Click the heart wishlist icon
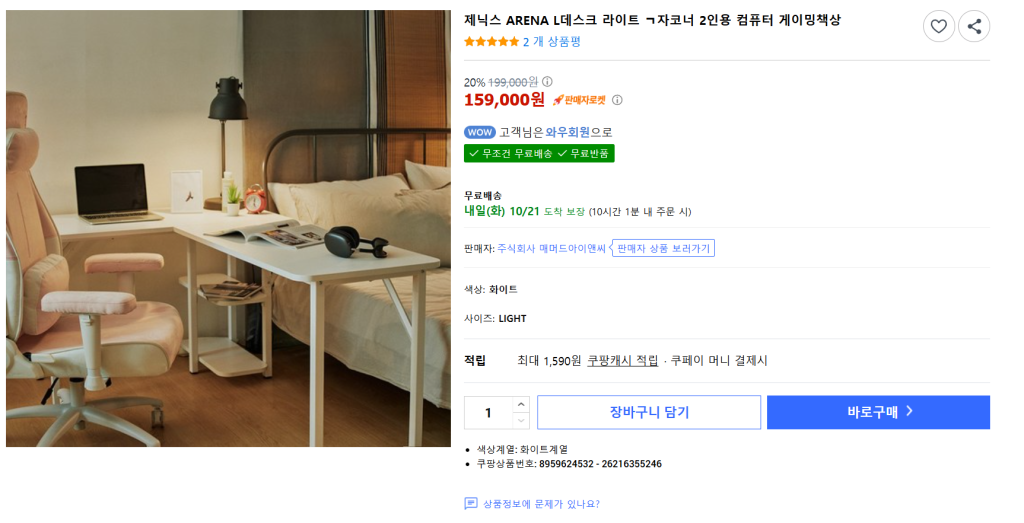Image resolution: width=1024 pixels, height=523 pixels. (938, 27)
